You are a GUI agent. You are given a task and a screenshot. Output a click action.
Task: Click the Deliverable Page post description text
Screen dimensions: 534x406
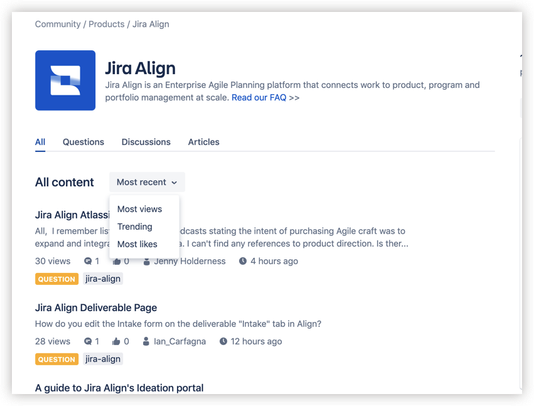pos(178,324)
